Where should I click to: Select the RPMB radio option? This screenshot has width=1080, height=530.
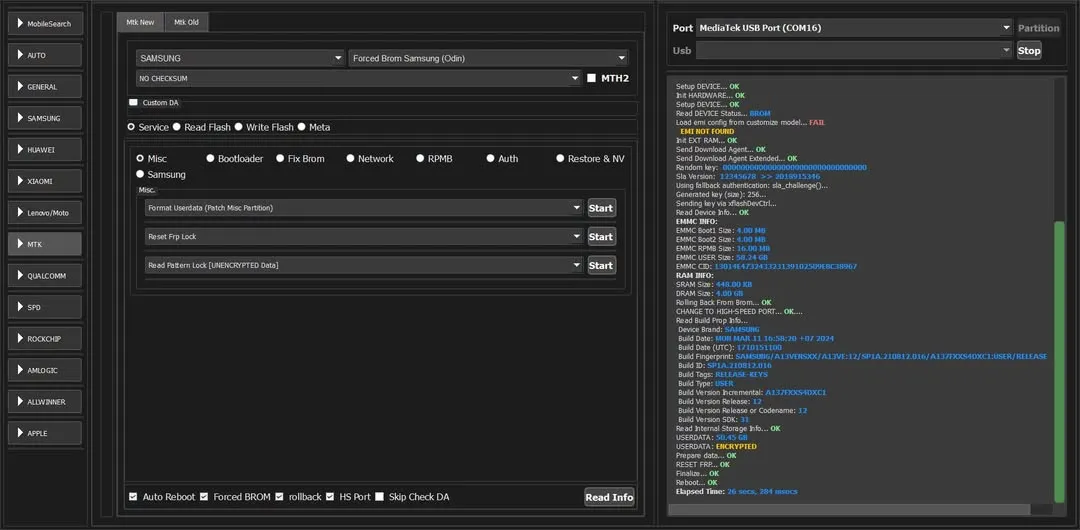click(420, 159)
